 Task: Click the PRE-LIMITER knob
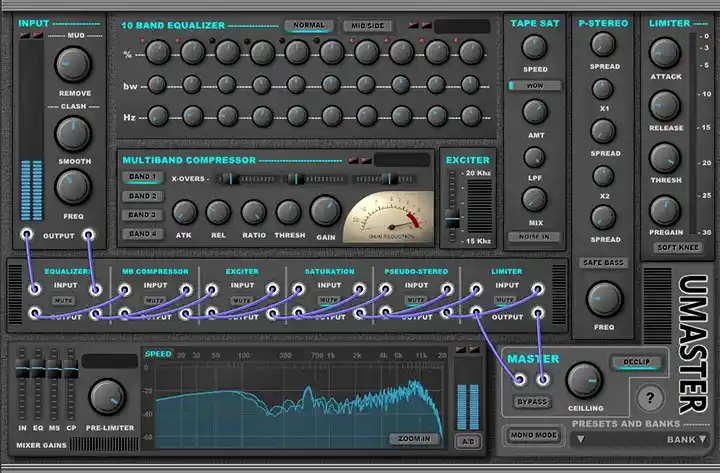107,397
